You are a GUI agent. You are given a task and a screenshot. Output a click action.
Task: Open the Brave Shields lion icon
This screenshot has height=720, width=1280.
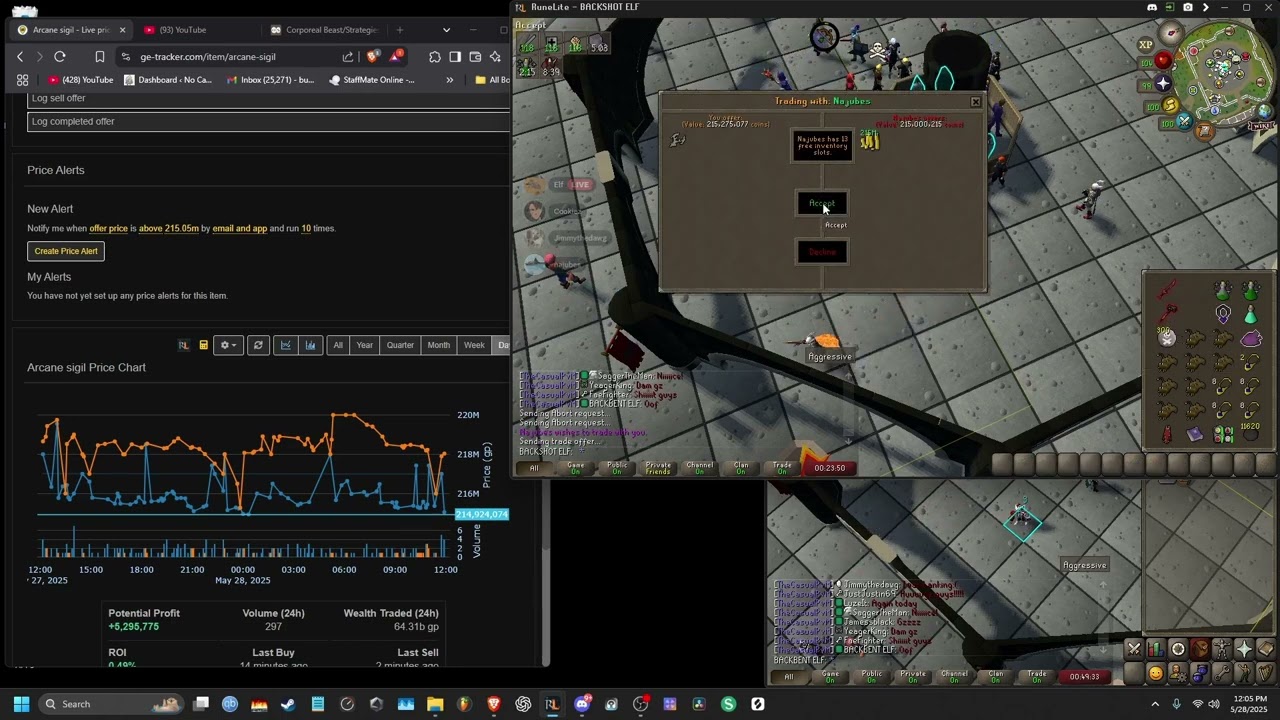[x=373, y=57]
